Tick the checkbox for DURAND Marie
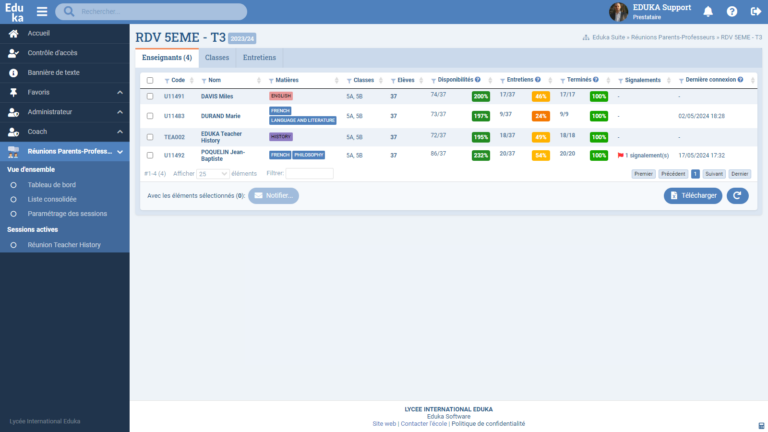This screenshot has height=432, width=768. coord(150,116)
